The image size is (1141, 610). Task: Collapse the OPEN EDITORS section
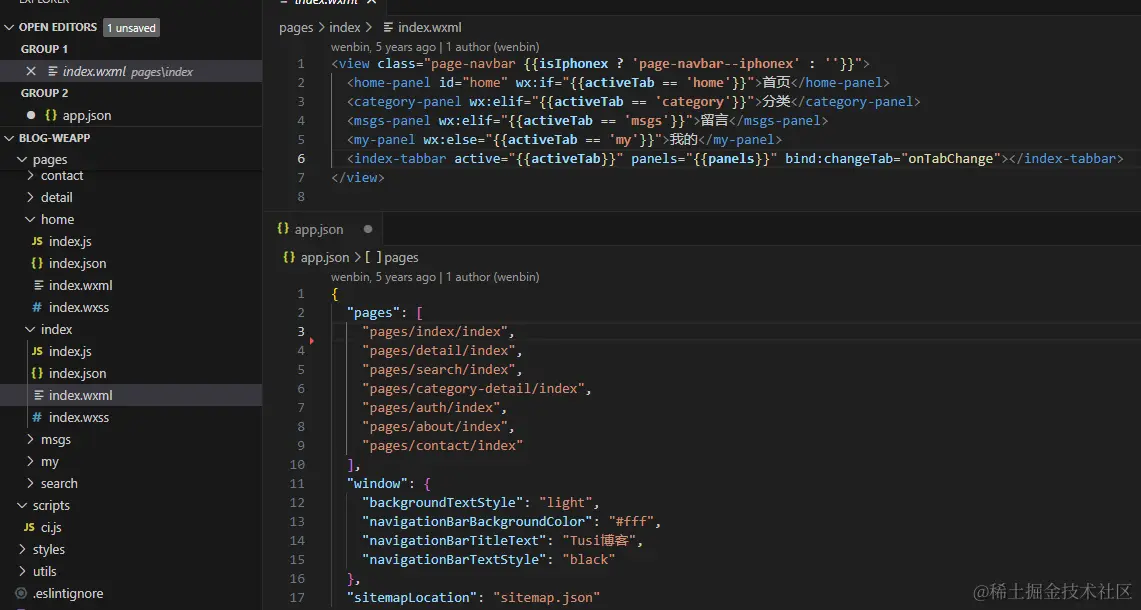coord(9,27)
